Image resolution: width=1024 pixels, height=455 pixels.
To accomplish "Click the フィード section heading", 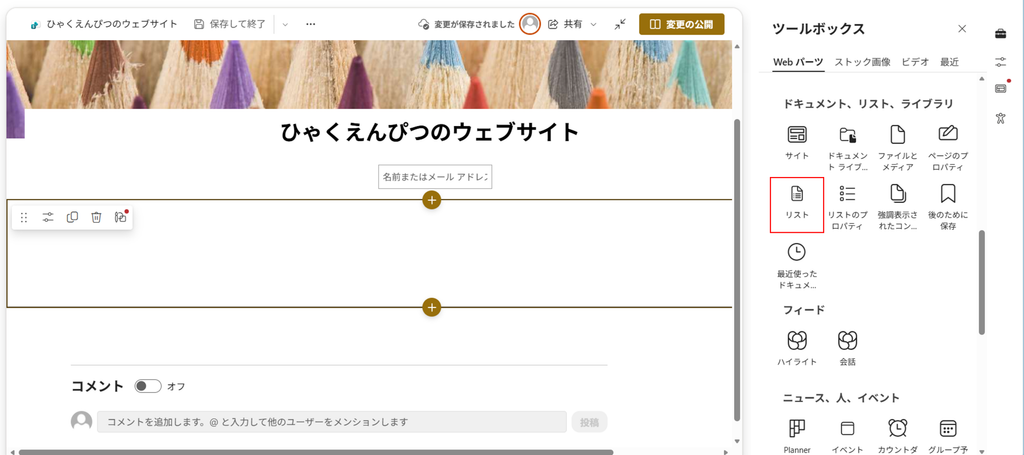I will (x=804, y=309).
